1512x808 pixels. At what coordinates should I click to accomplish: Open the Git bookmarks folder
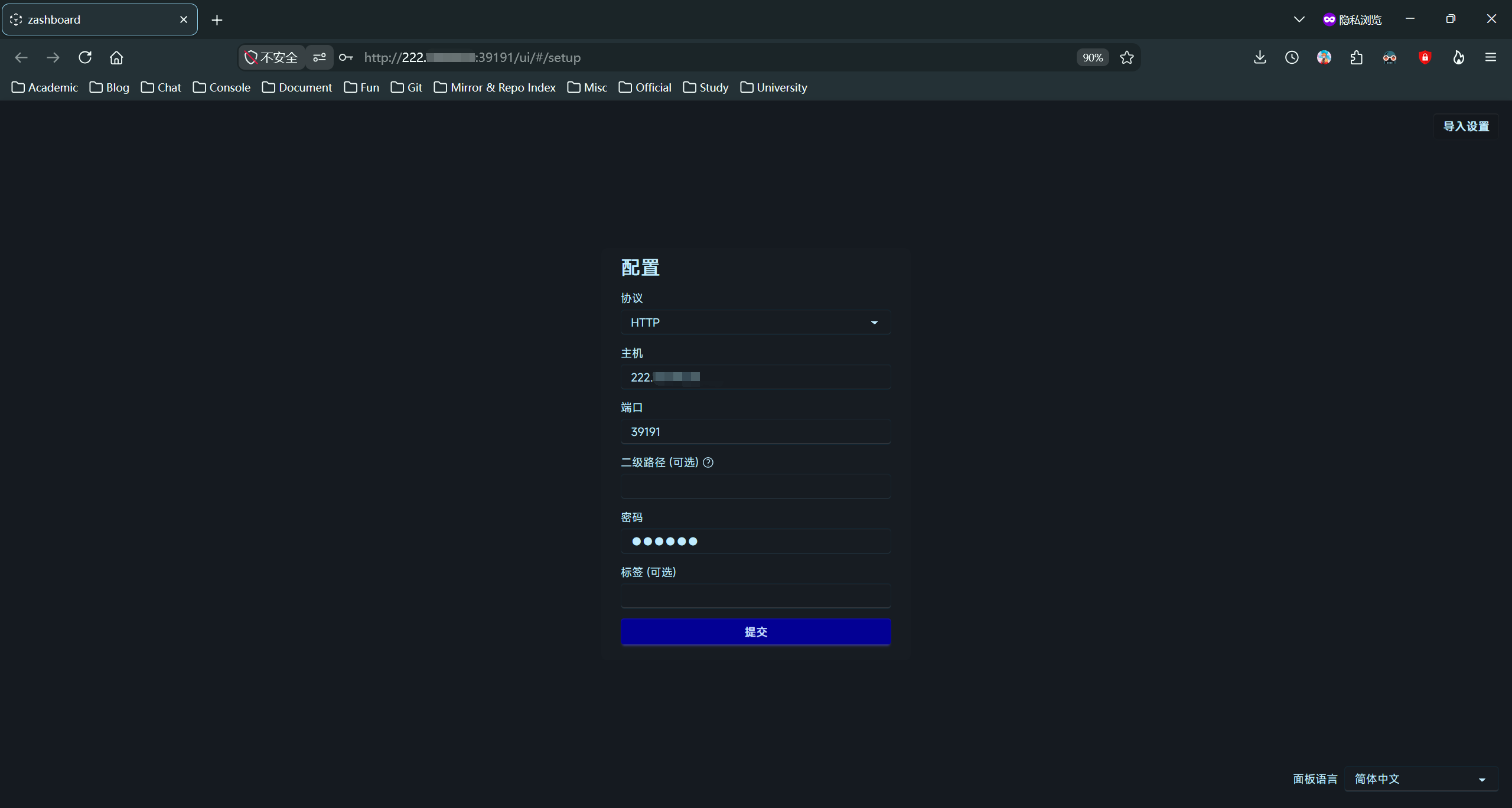(x=406, y=87)
